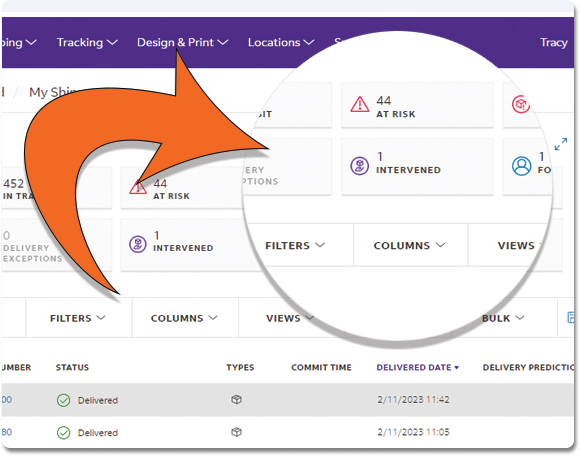
Task: Click the green check for the 11:42 delivery
Action: pos(64,400)
